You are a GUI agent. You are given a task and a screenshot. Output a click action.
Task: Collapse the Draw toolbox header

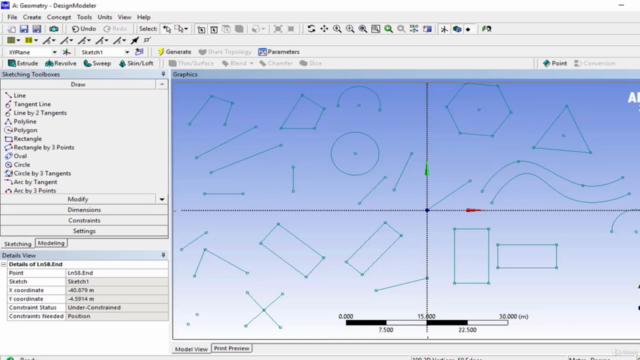click(x=78, y=84)
